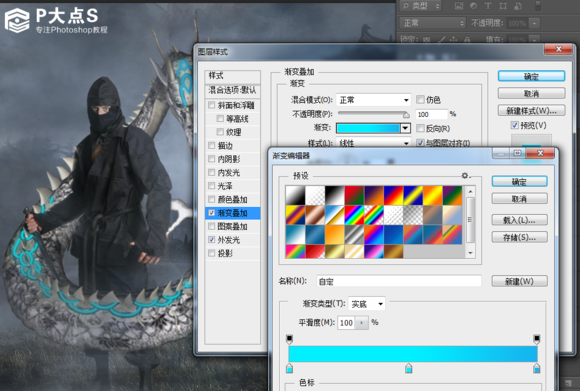Tick the 反向(R) checkbox
This screenshot has height=391, width=580.
click(420, 128)
